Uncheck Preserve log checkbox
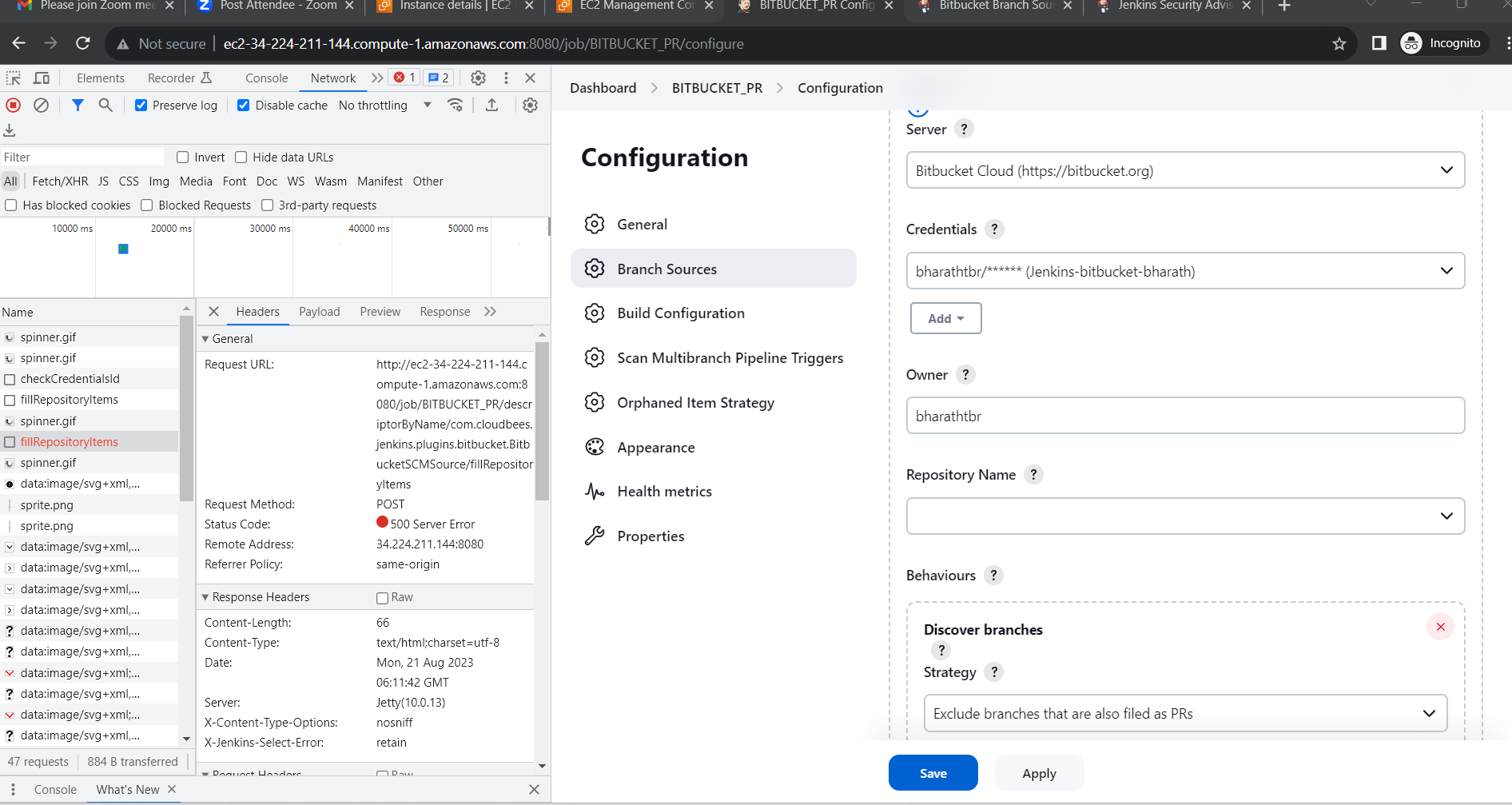The image size is (1512, 805). coord(141,105)
